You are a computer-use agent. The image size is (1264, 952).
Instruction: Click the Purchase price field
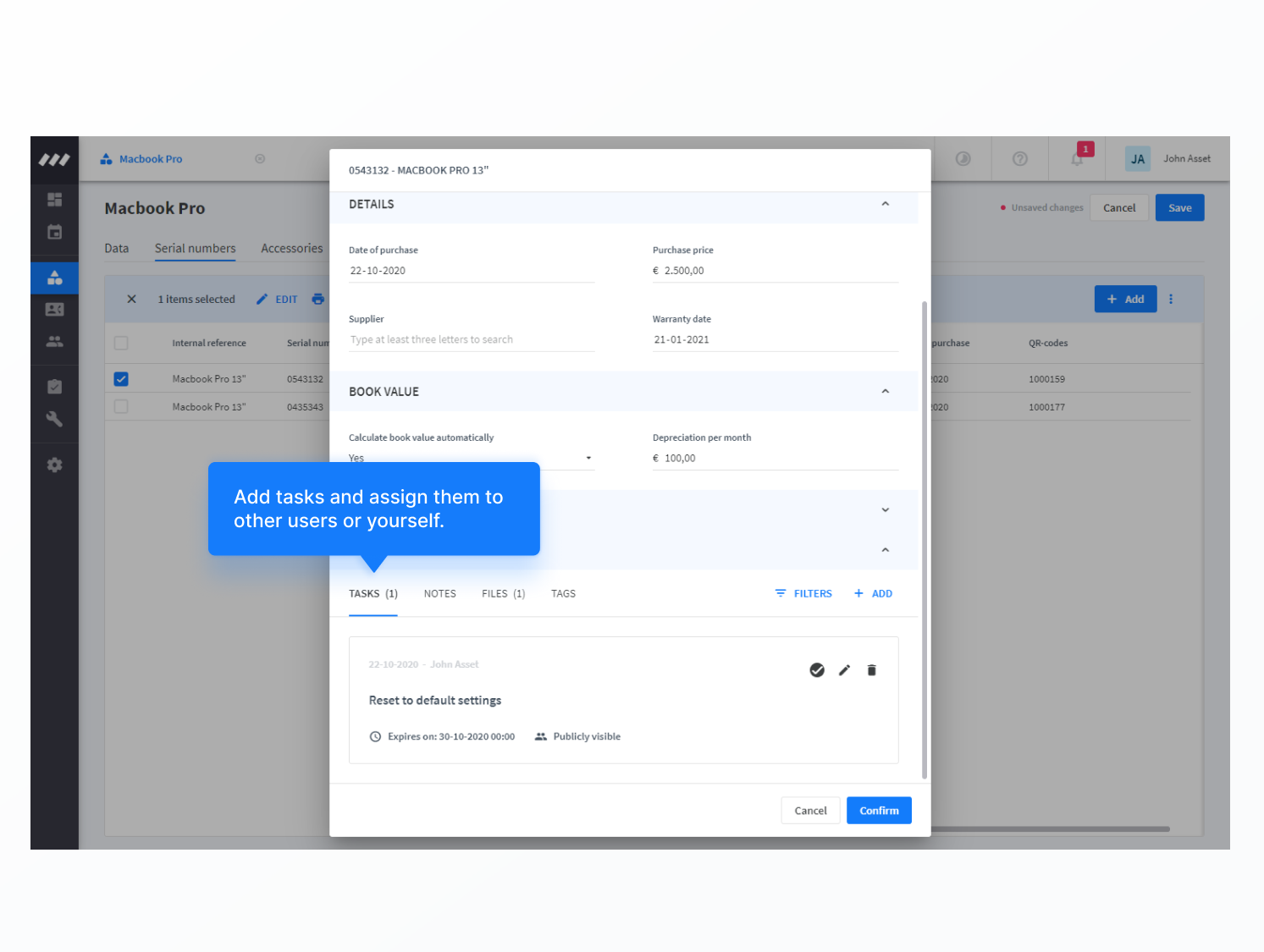pos(776,271)
